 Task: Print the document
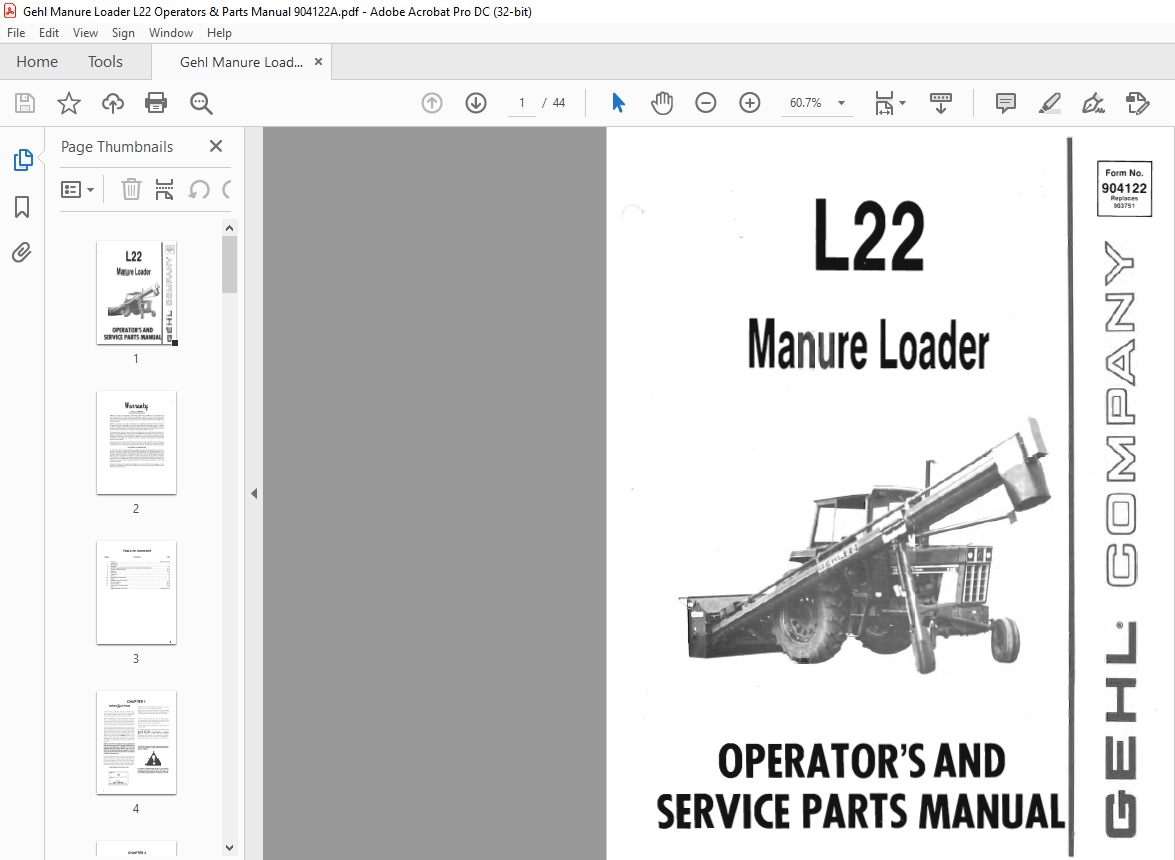pos(156,103)
